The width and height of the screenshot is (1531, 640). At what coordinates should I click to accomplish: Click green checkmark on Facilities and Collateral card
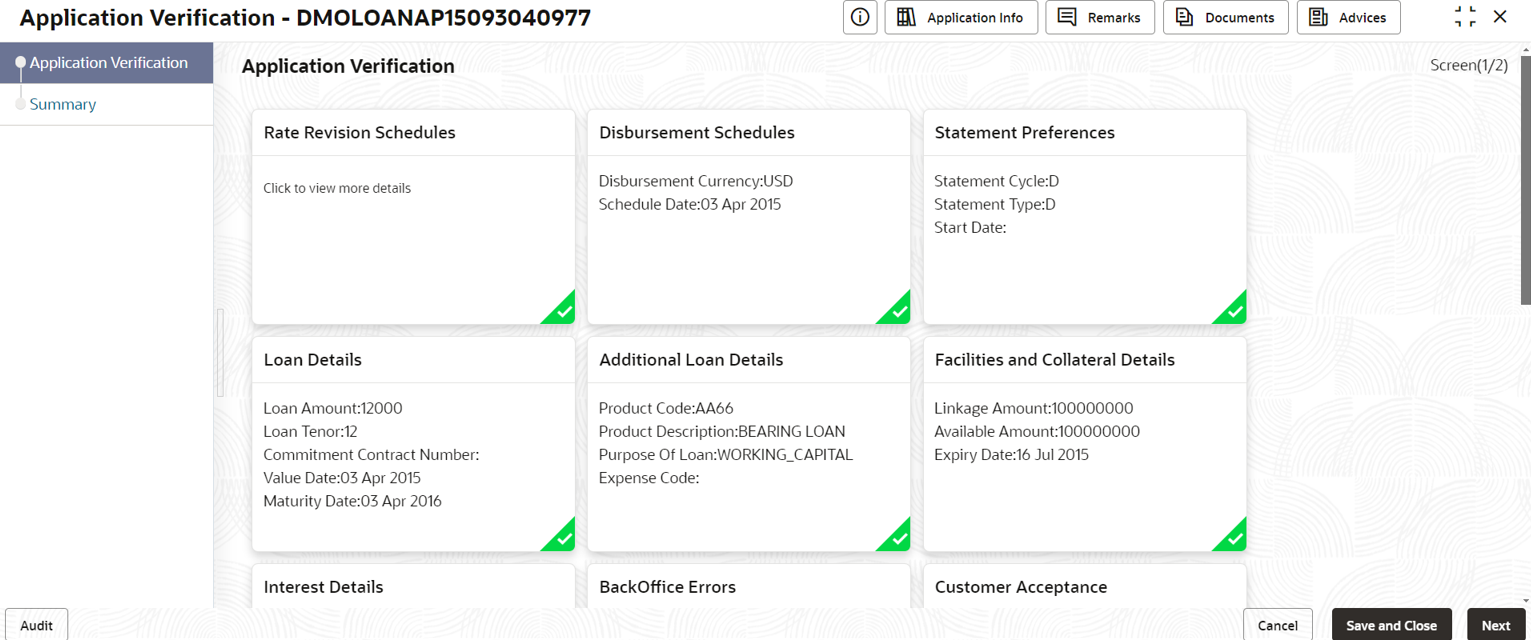[x=1230, y=535]
